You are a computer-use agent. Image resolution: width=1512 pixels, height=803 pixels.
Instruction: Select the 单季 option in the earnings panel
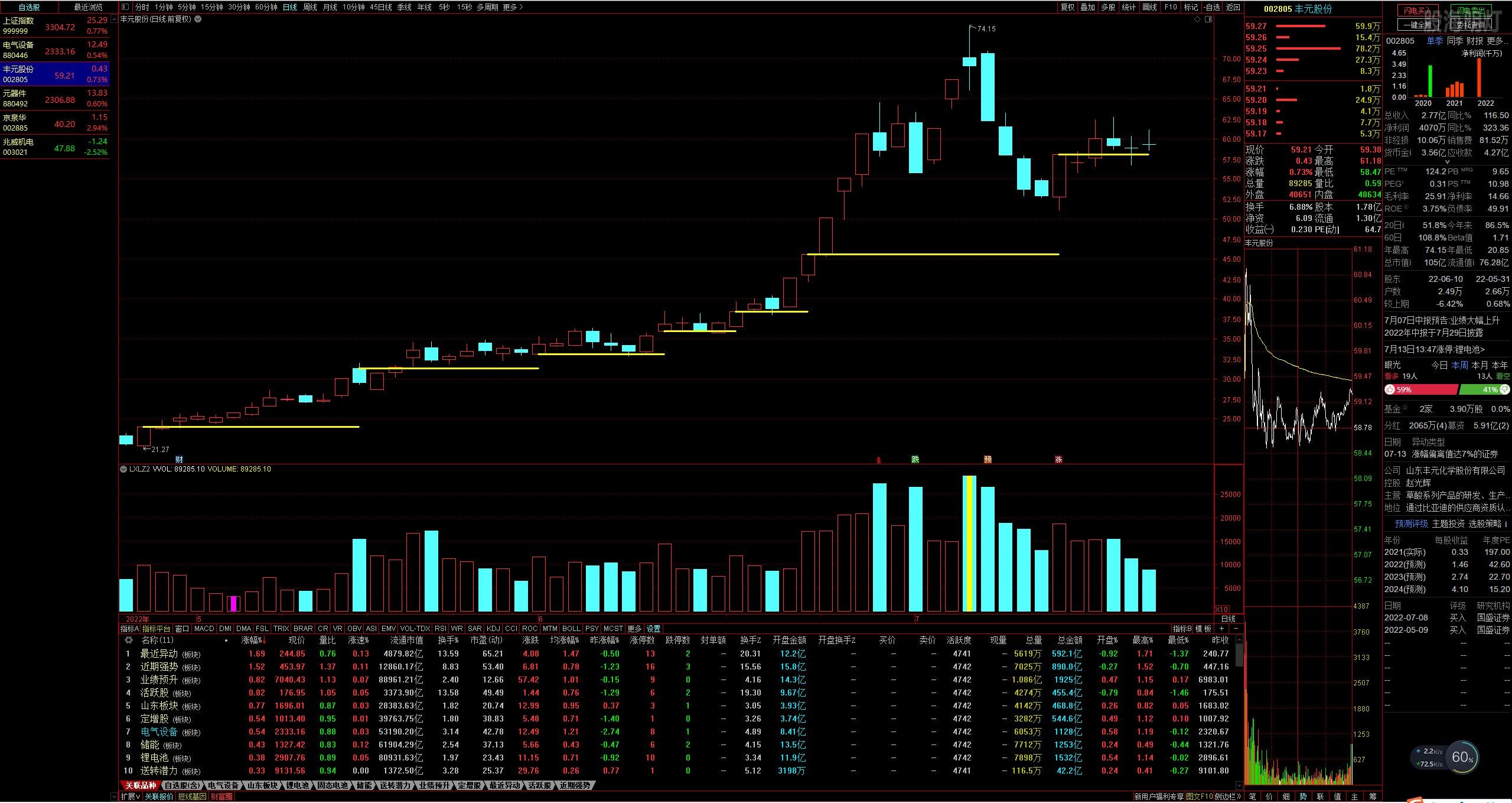(x=1435, y=41)
